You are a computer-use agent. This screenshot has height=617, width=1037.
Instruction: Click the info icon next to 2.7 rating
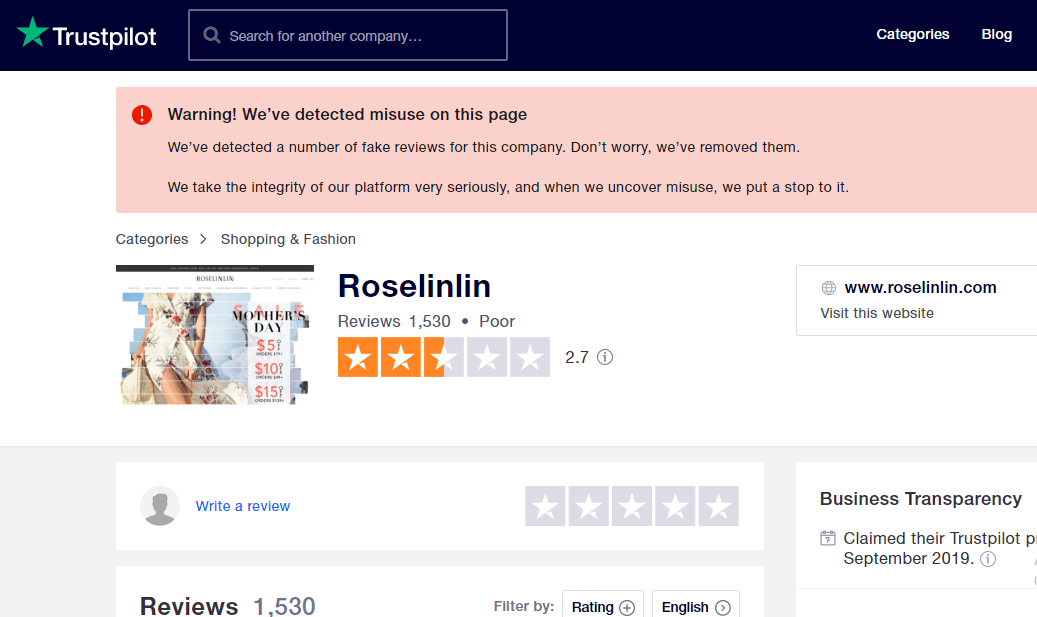tap(605, 357)
